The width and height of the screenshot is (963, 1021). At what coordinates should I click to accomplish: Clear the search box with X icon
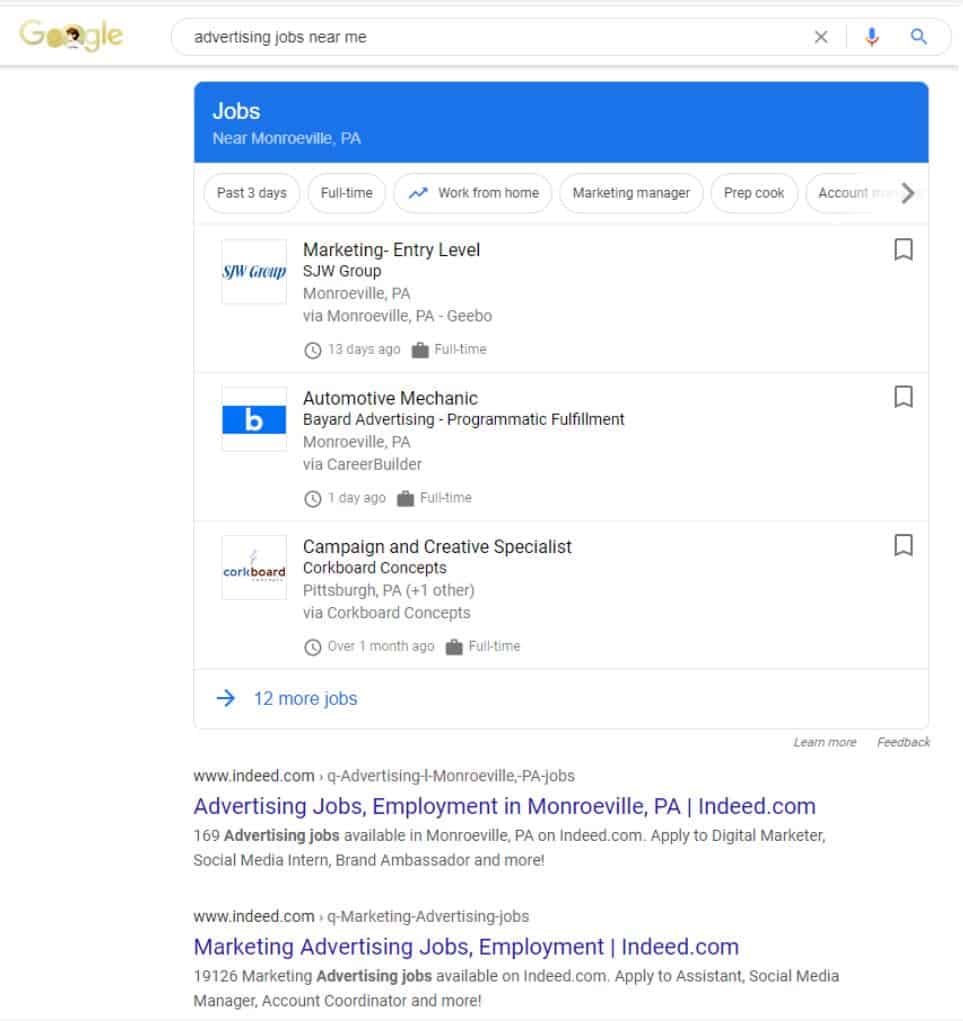(x=821, y=37)
